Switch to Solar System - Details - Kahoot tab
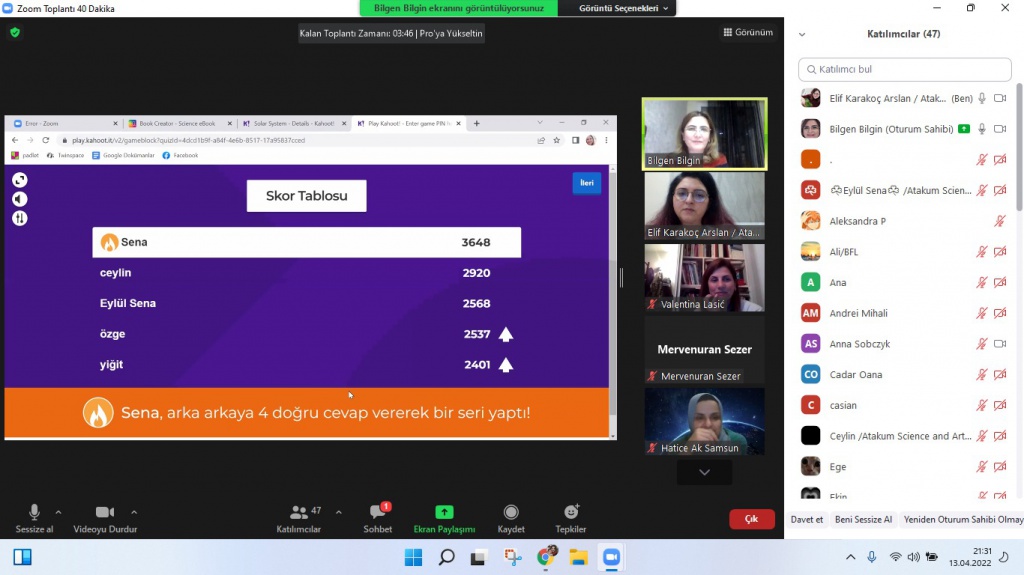Image resolution: width=1024 pixels, height=575 pixels. click(x=294, y=123)
